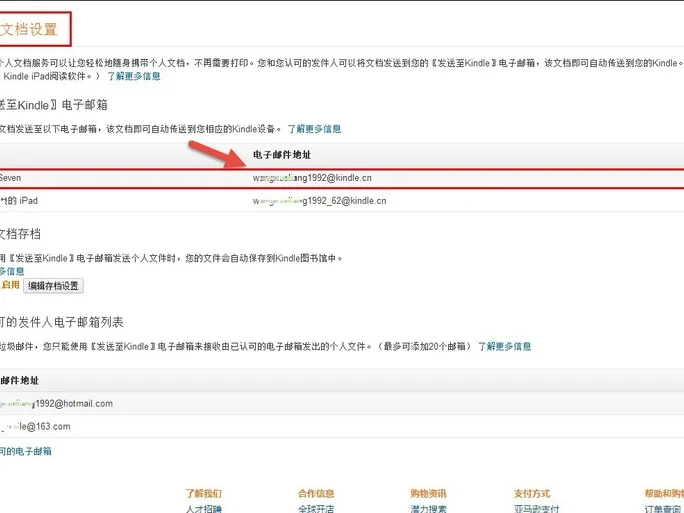Open the 全球开店 footer link
The height and width of the screenshot is (513, 684).
pyautogui.click(x=316, y=509)
